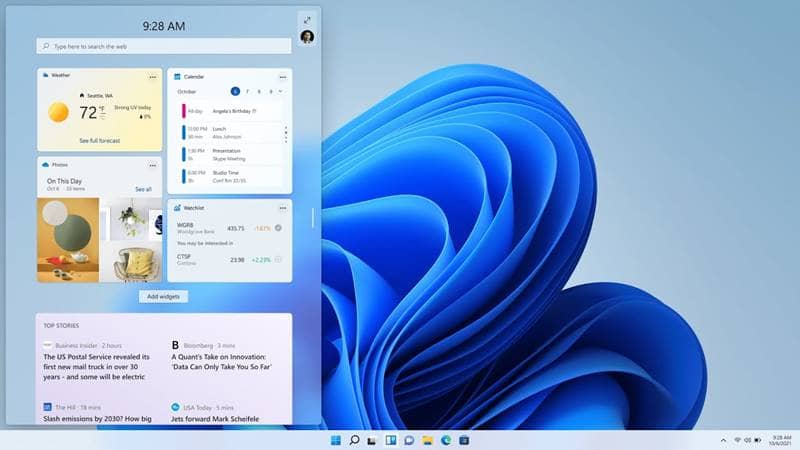Open the orange still-life photo thumbnail
Viewport: 800px width, 450px height.
coord(68,240)
